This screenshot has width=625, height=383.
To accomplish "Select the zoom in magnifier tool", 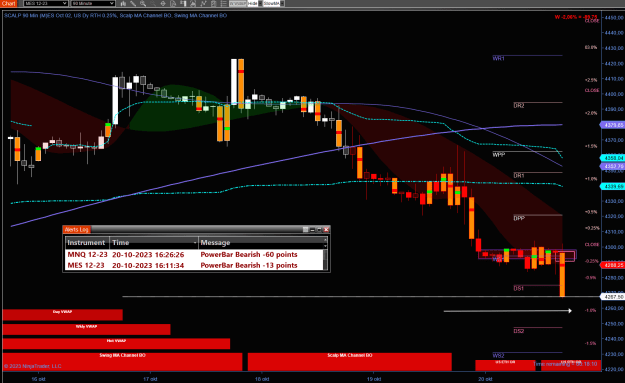I will [143, 4].
